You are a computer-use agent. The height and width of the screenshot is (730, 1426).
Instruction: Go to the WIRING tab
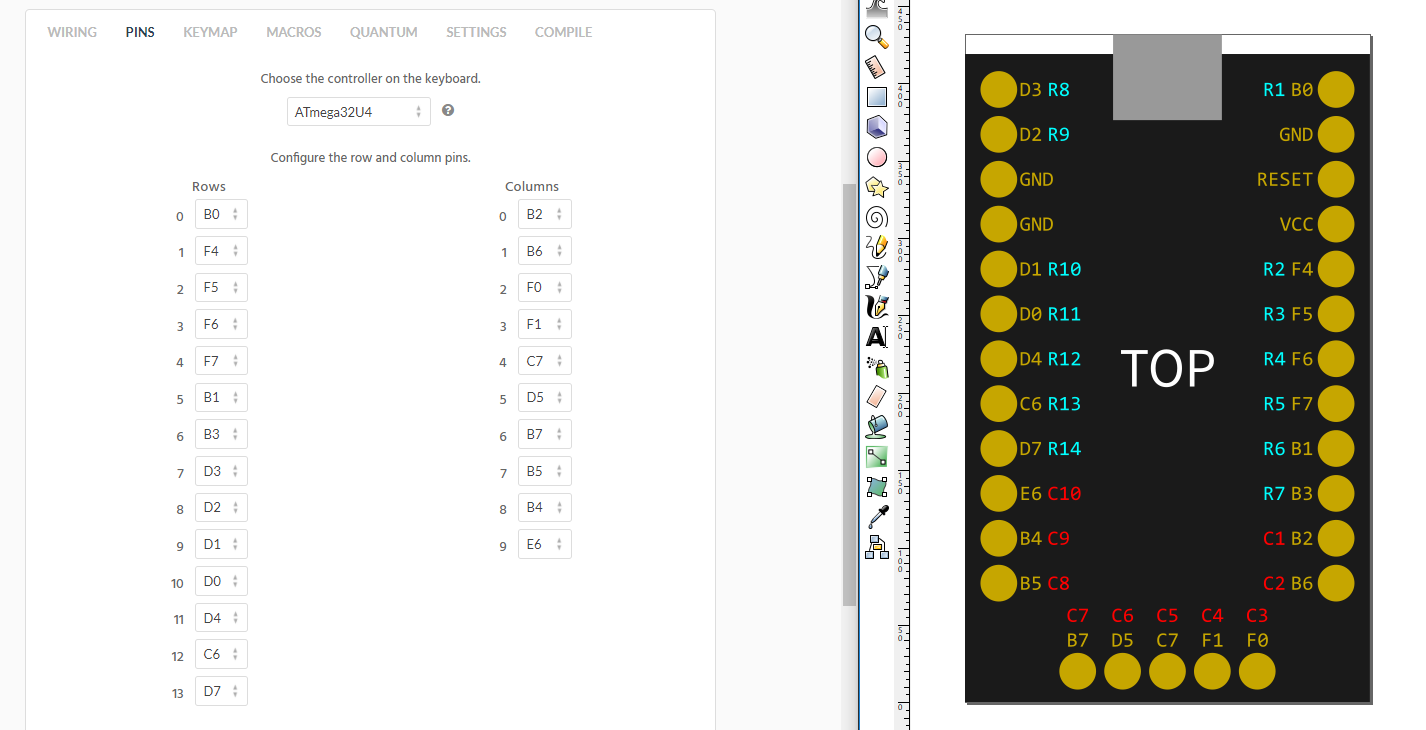pyautogui.click(x=72, y=32)
